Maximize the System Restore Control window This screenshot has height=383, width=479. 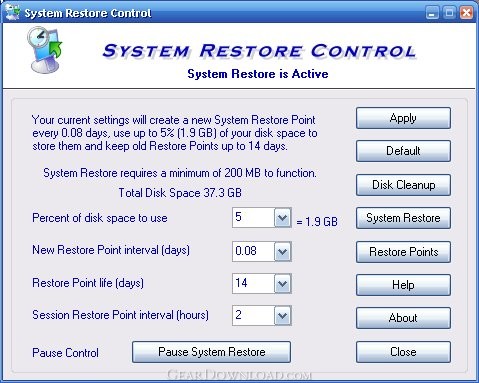(449, 13)
